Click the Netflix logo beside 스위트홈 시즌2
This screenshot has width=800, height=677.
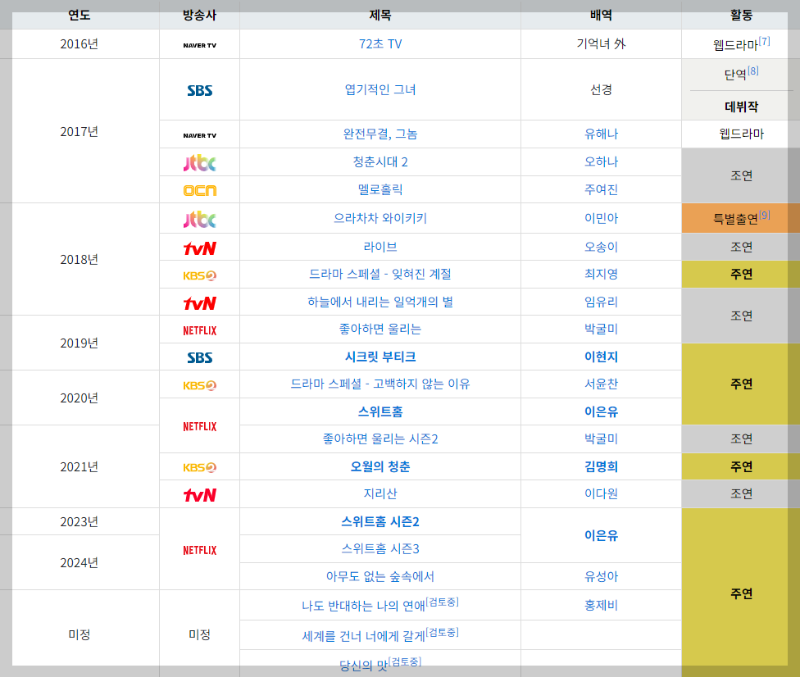pos(199,550)
